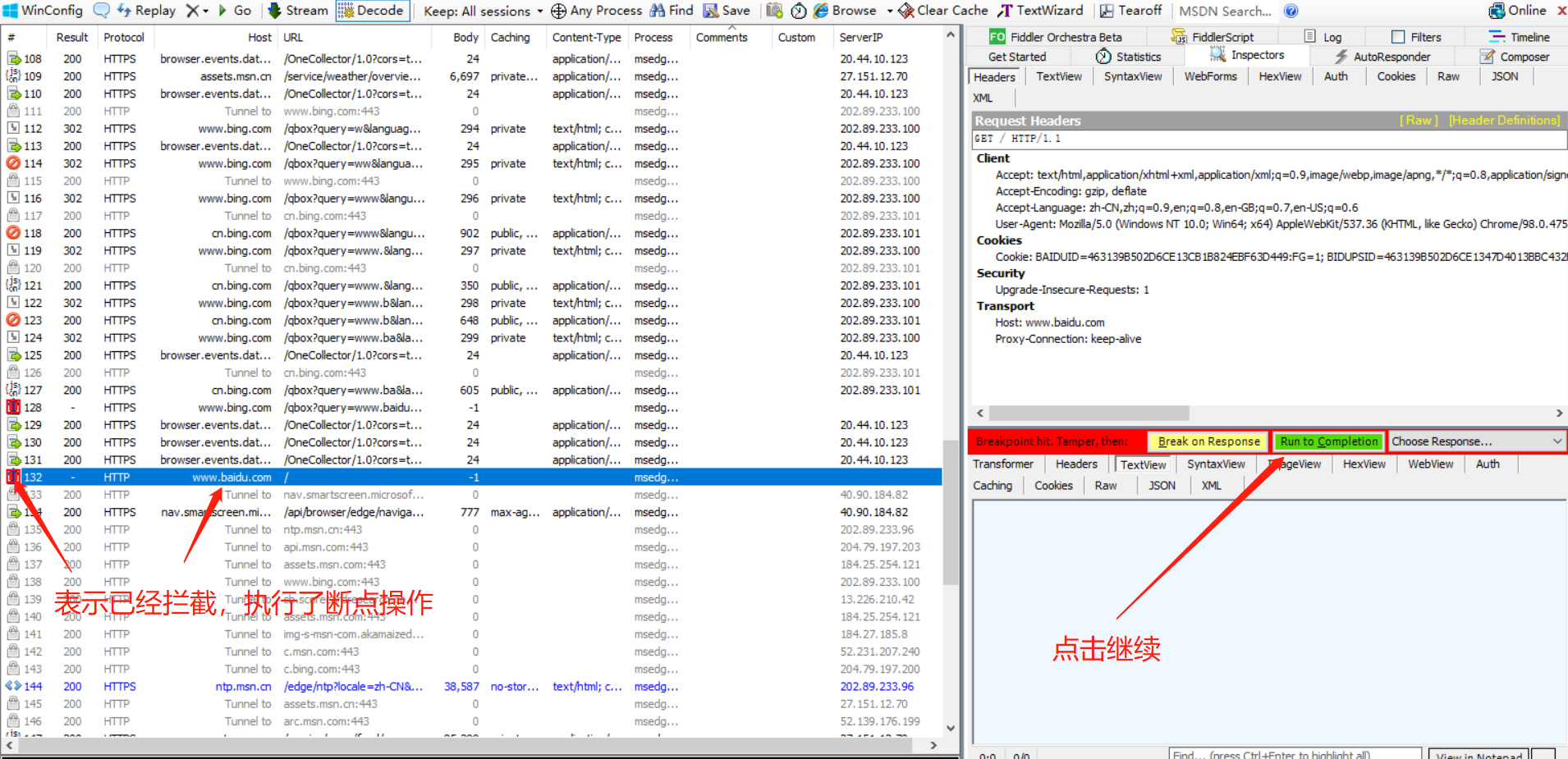1568x759 pixels.
Task: Click the redirect icon of session 112
Action: pos(13,128)
